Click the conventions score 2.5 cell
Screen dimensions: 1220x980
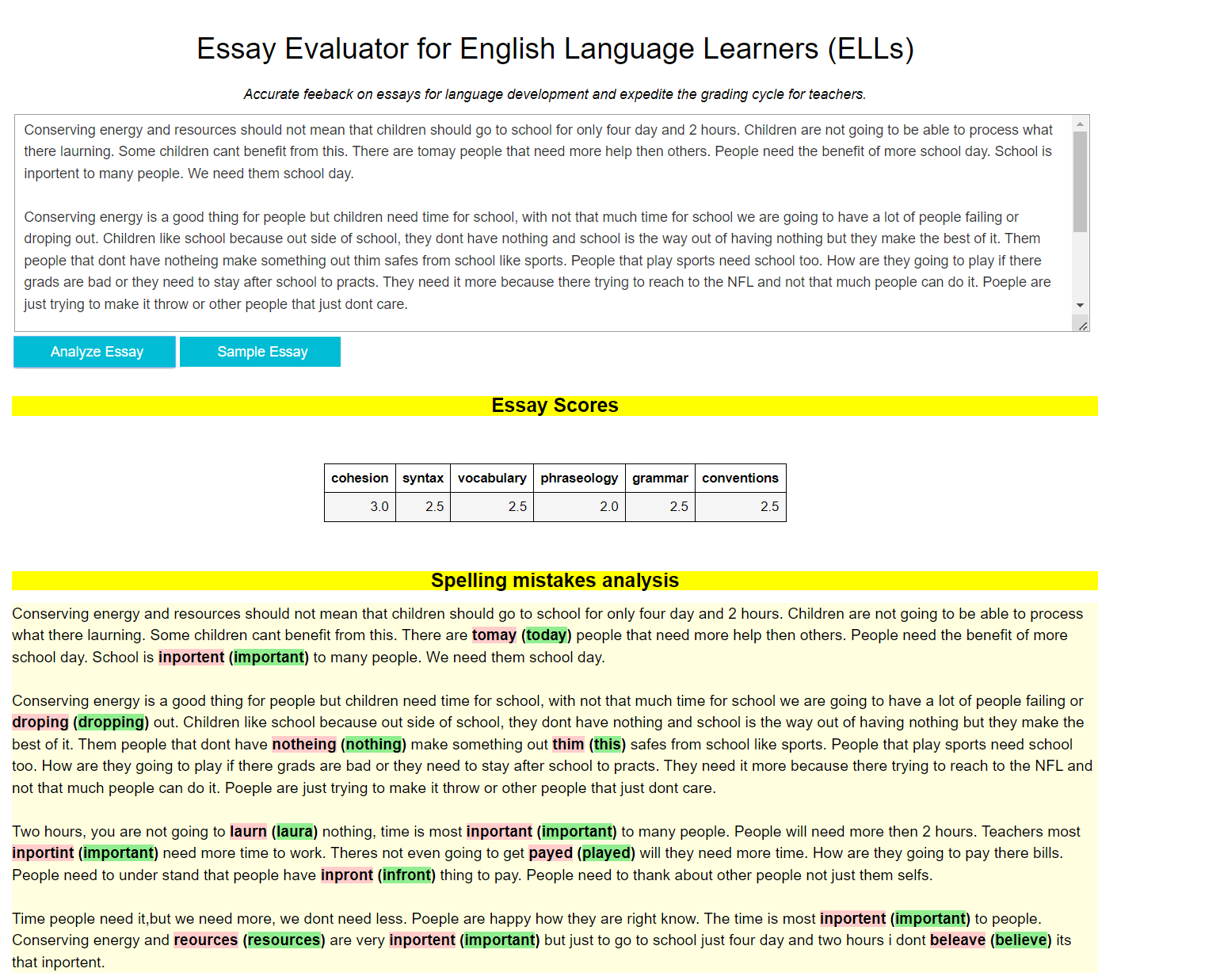pos(740,506)
